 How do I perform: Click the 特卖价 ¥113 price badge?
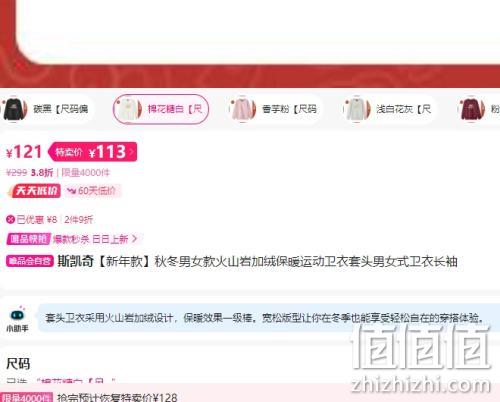[x=93, y=152]
